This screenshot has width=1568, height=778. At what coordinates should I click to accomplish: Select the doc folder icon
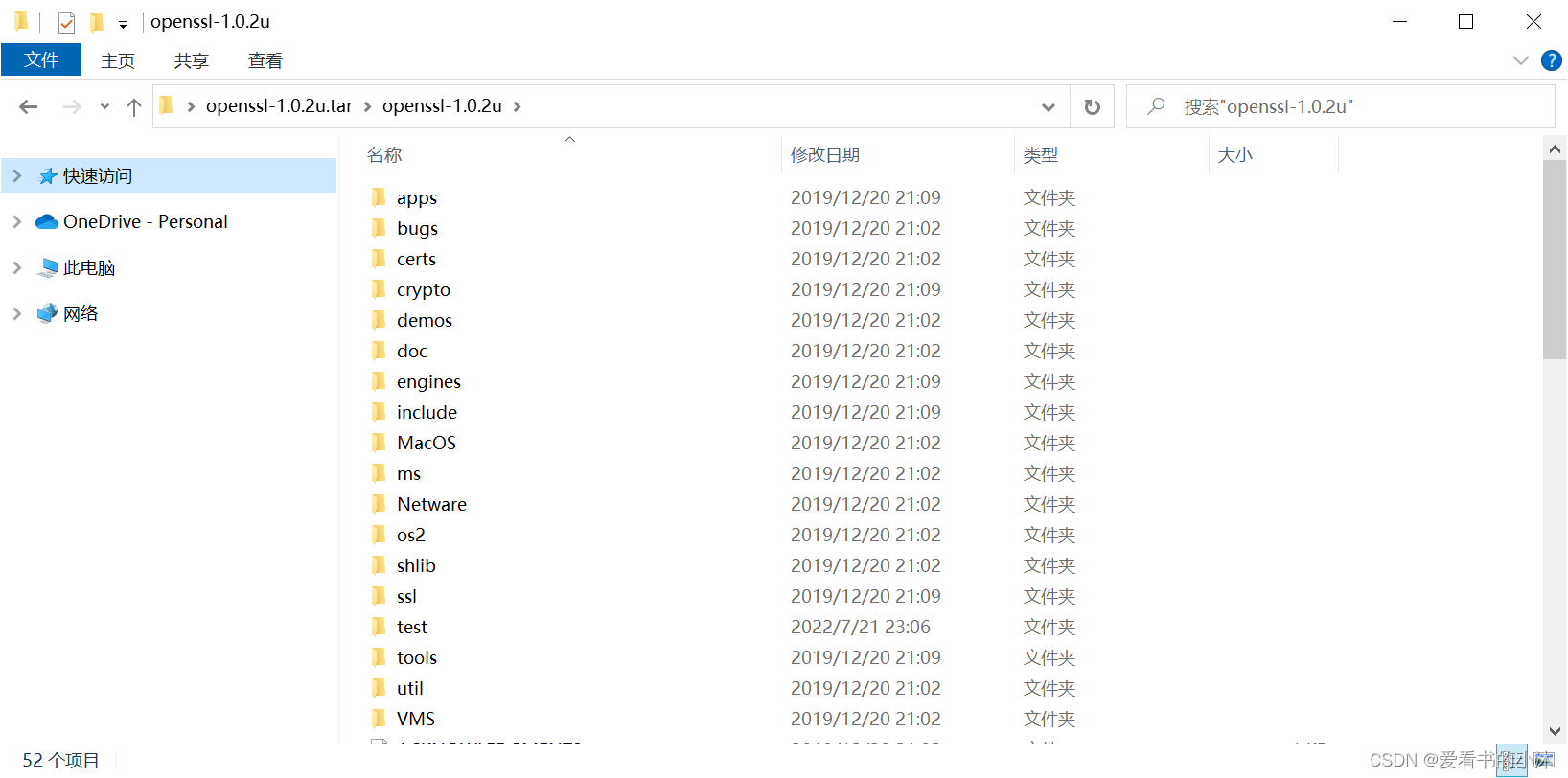click(380, 351)
